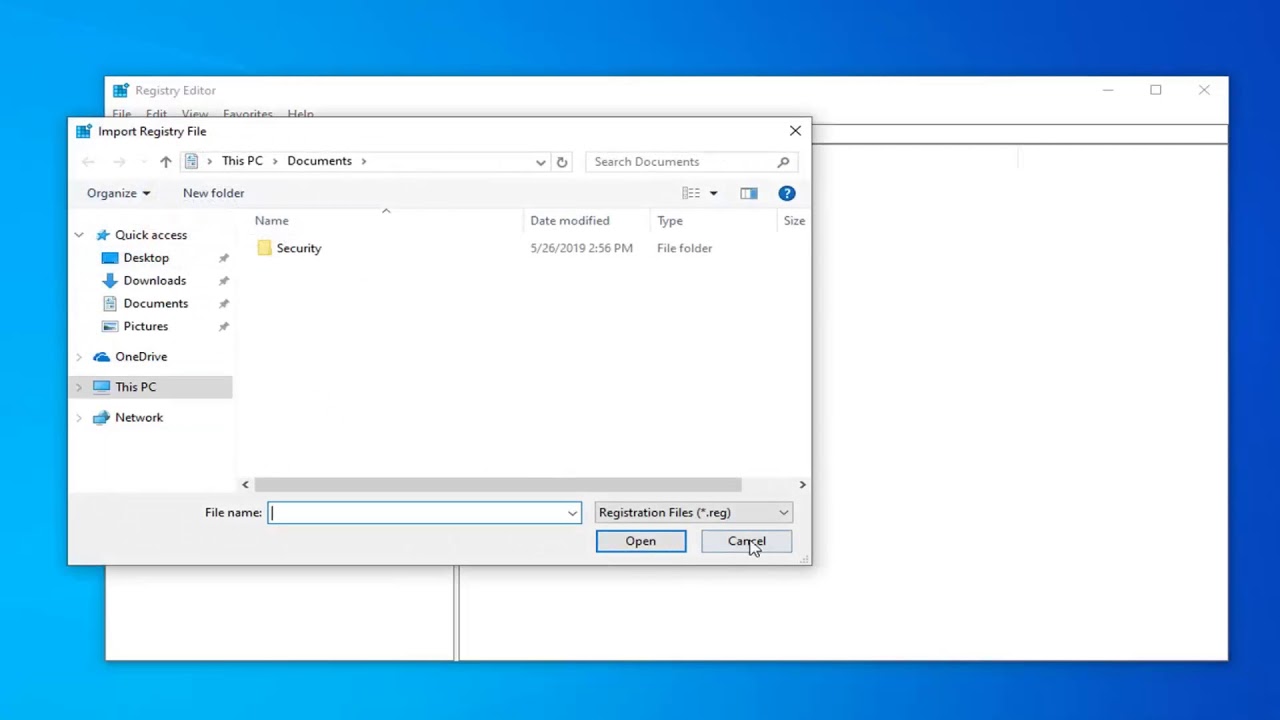Open Registry Editor View menu
This screenshot has width=1280, height=720.
coord(195,113)
